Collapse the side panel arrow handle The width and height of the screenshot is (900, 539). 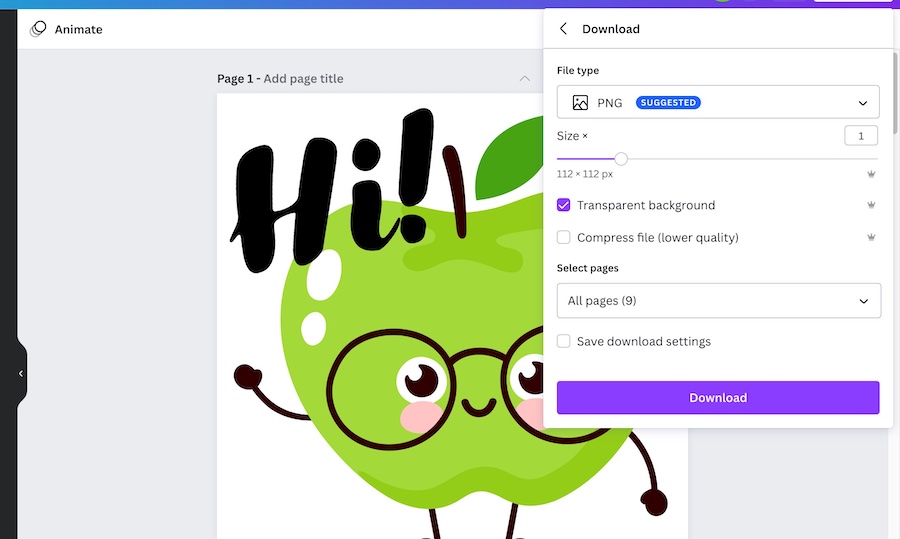pyautogui.click(x=21, y=374)
